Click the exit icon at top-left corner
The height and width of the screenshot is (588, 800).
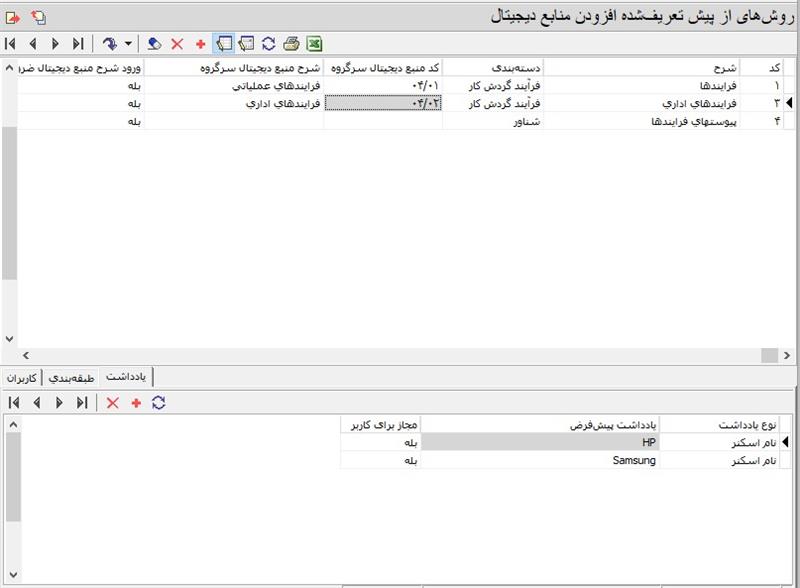(11, 17)
